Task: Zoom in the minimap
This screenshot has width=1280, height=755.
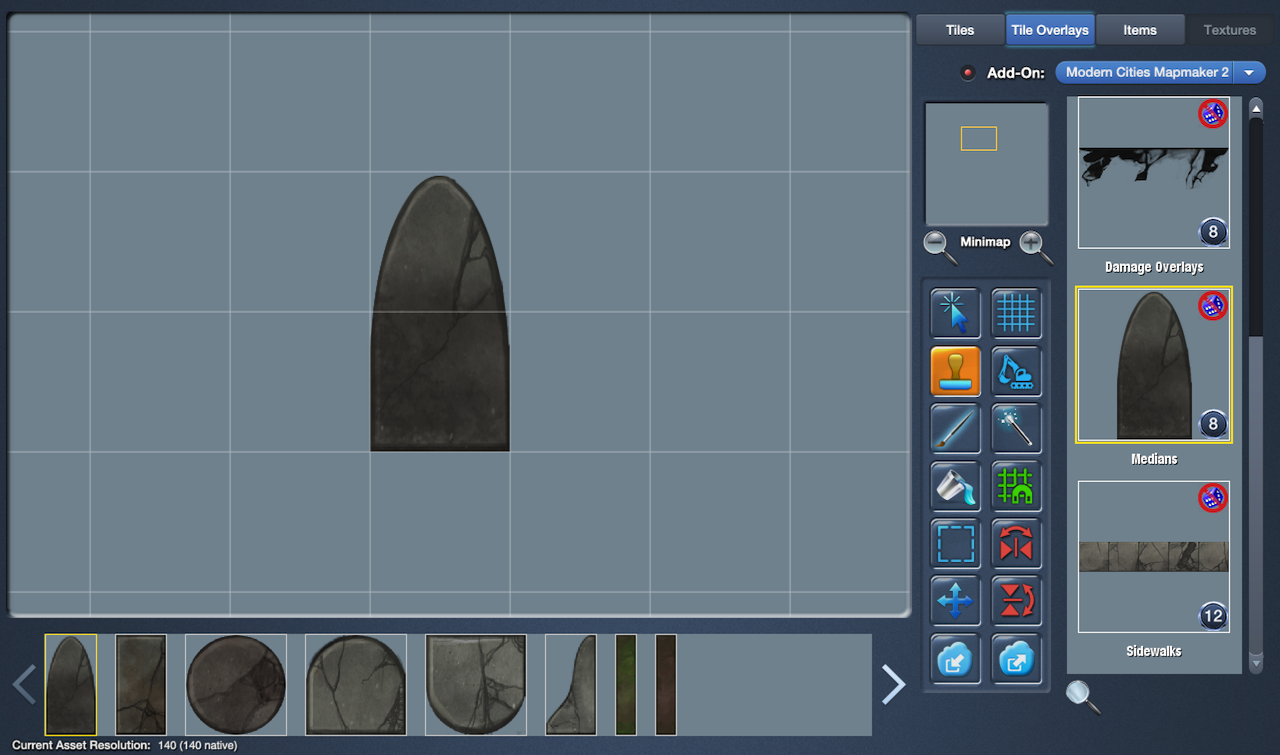Action: point(1036,246)
